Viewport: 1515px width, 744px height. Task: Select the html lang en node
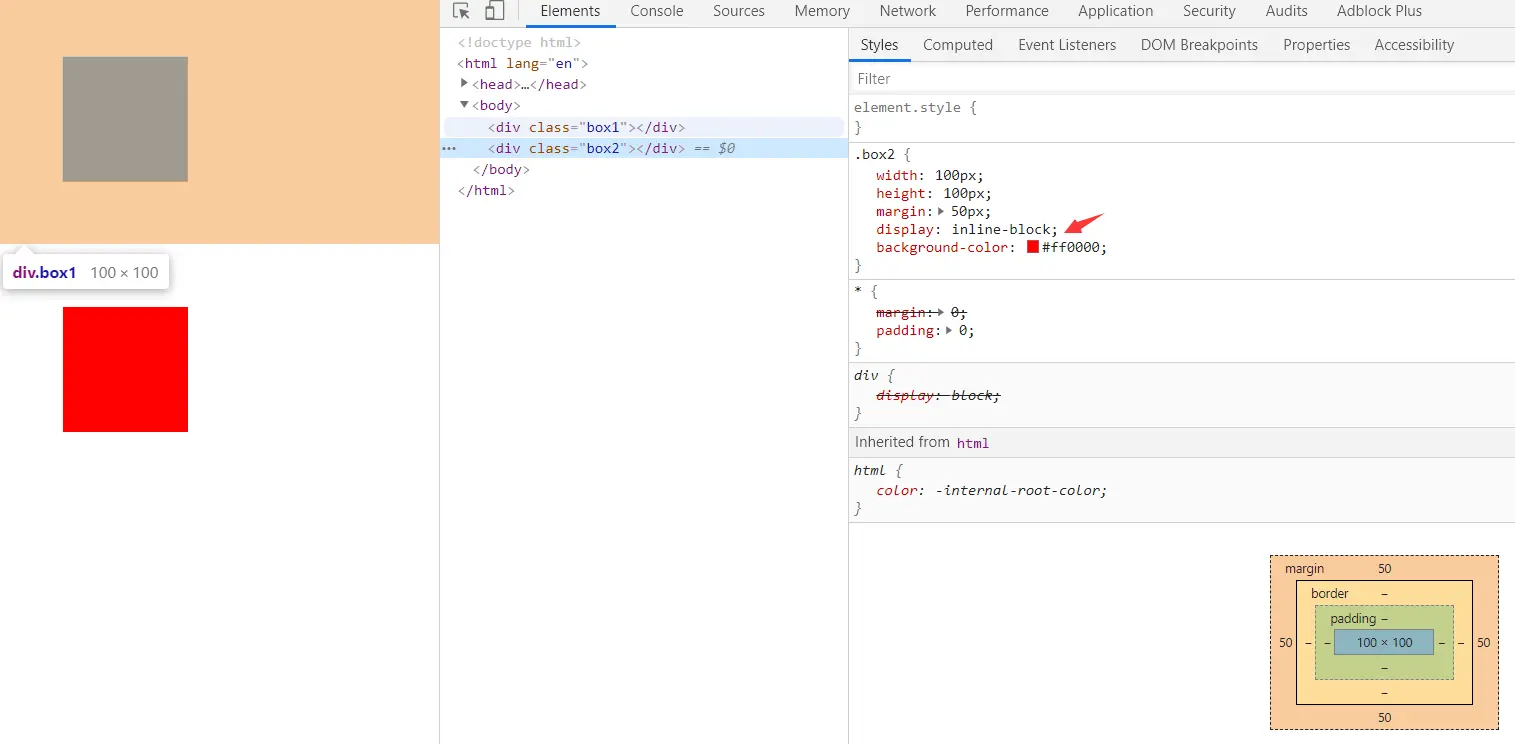[x=522, y=63]
